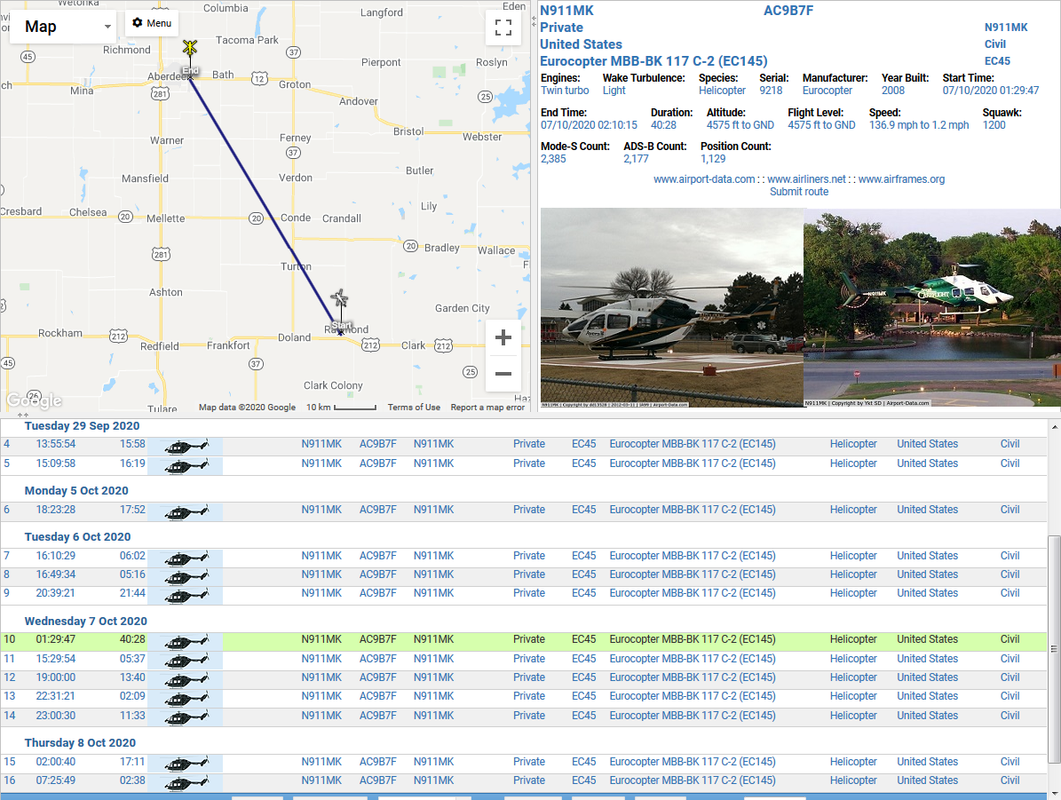Click helicopter icon in flight row 5

pos(186,465)
